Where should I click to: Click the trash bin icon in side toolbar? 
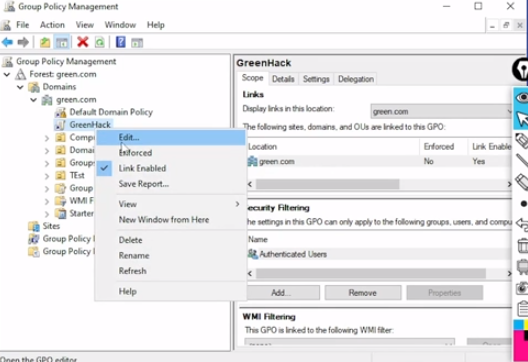523,245
